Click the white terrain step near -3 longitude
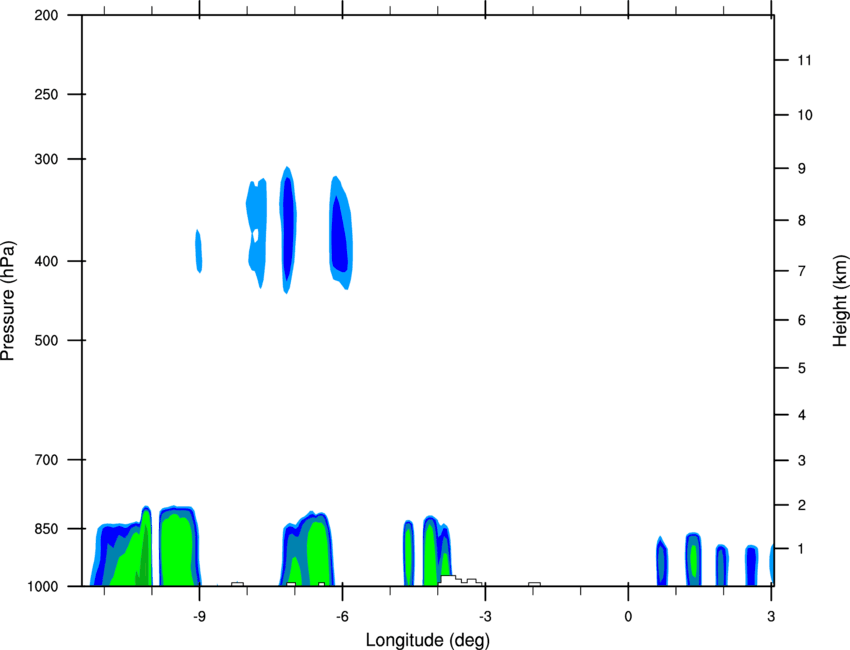Screen dimensions: 850x650 point(459,580)
